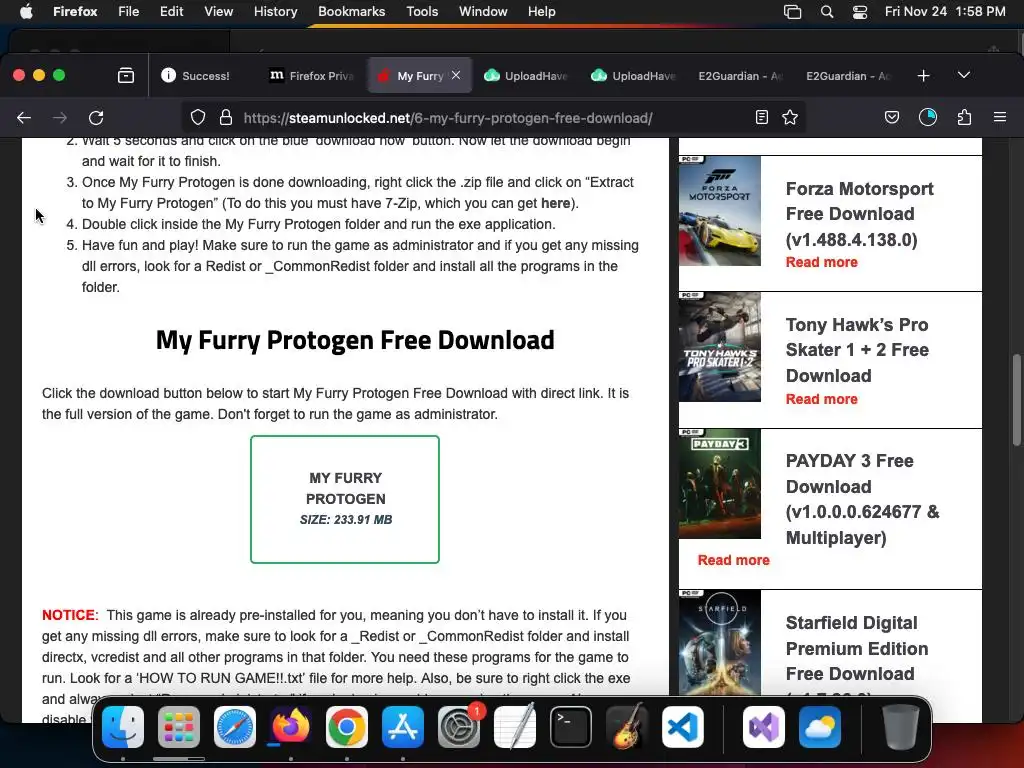Open Starfield Digital Premium Edition link
The image size is (1024, 768).
pyautogui.click(x=857, y=648)
